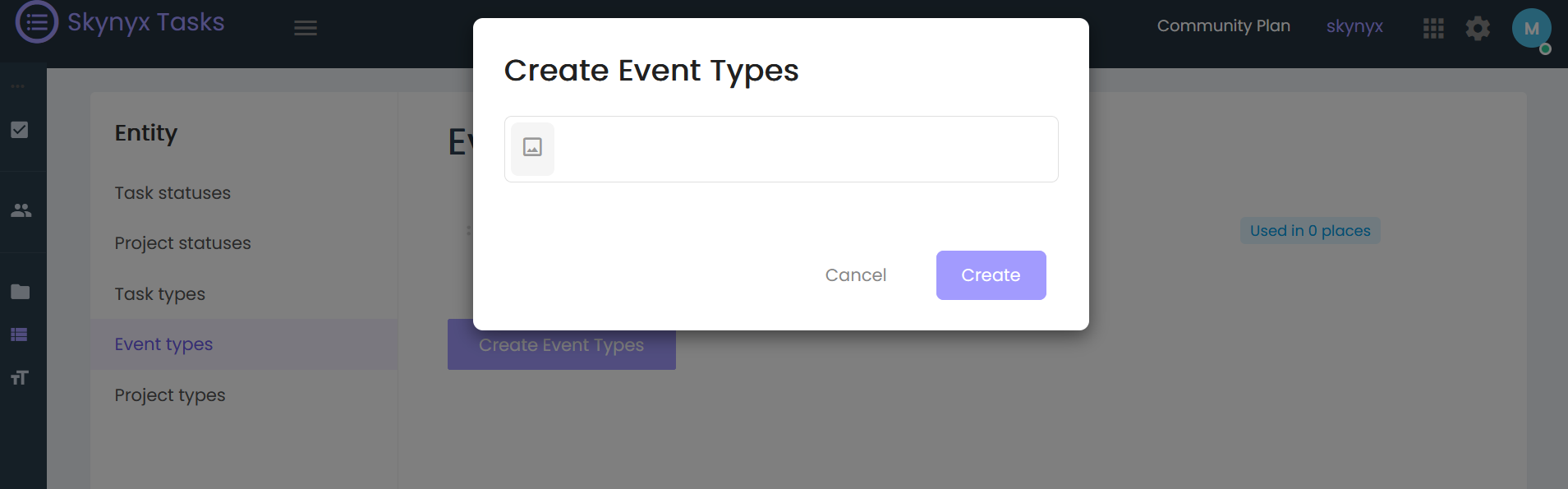
Task: Open the apps grid icon
Action: coord(1433,29)
